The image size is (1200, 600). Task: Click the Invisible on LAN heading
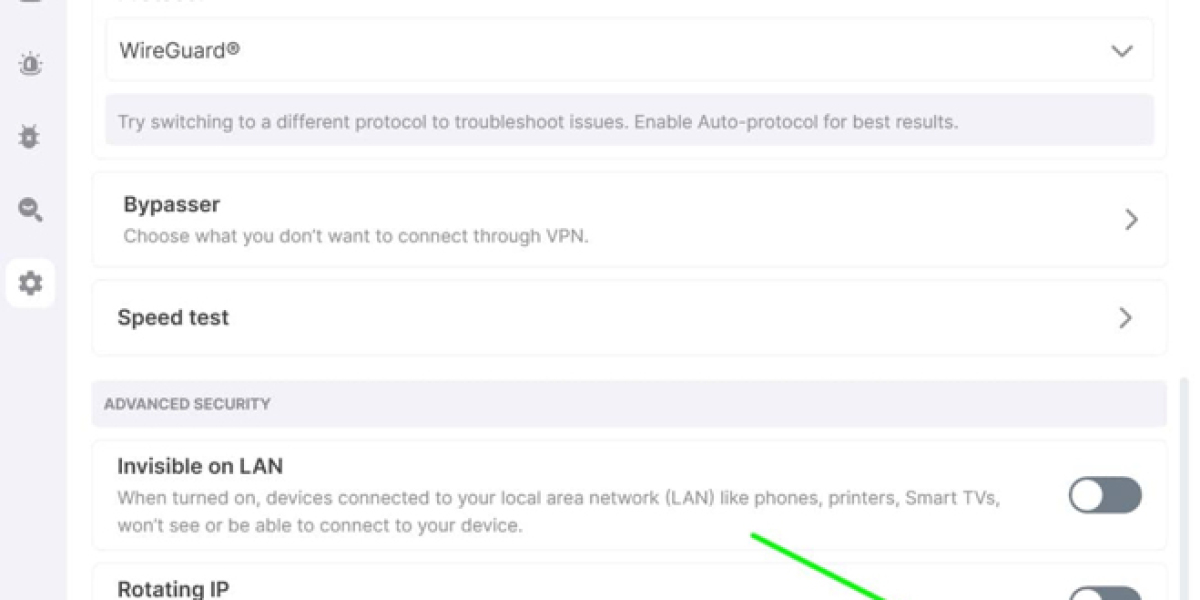[200, 466]
